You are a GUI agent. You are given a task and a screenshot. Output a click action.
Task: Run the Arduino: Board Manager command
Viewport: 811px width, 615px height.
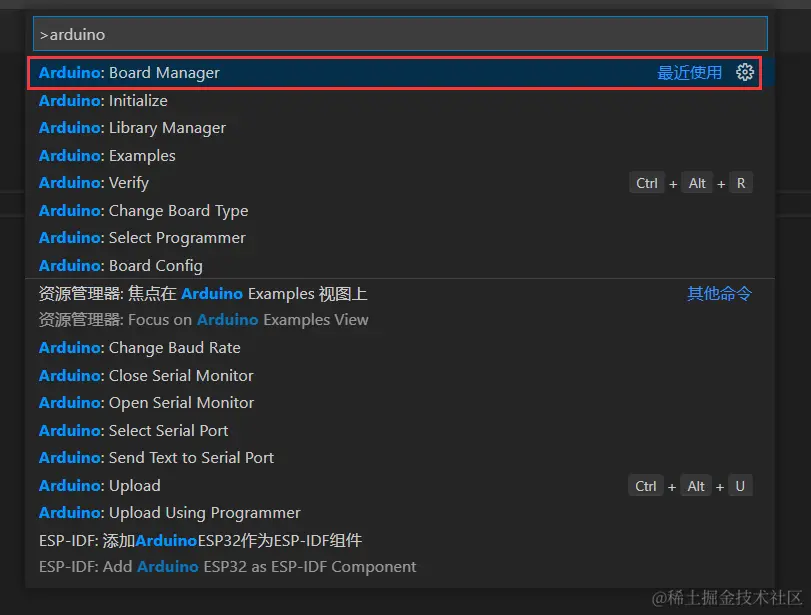pos(400,73)
